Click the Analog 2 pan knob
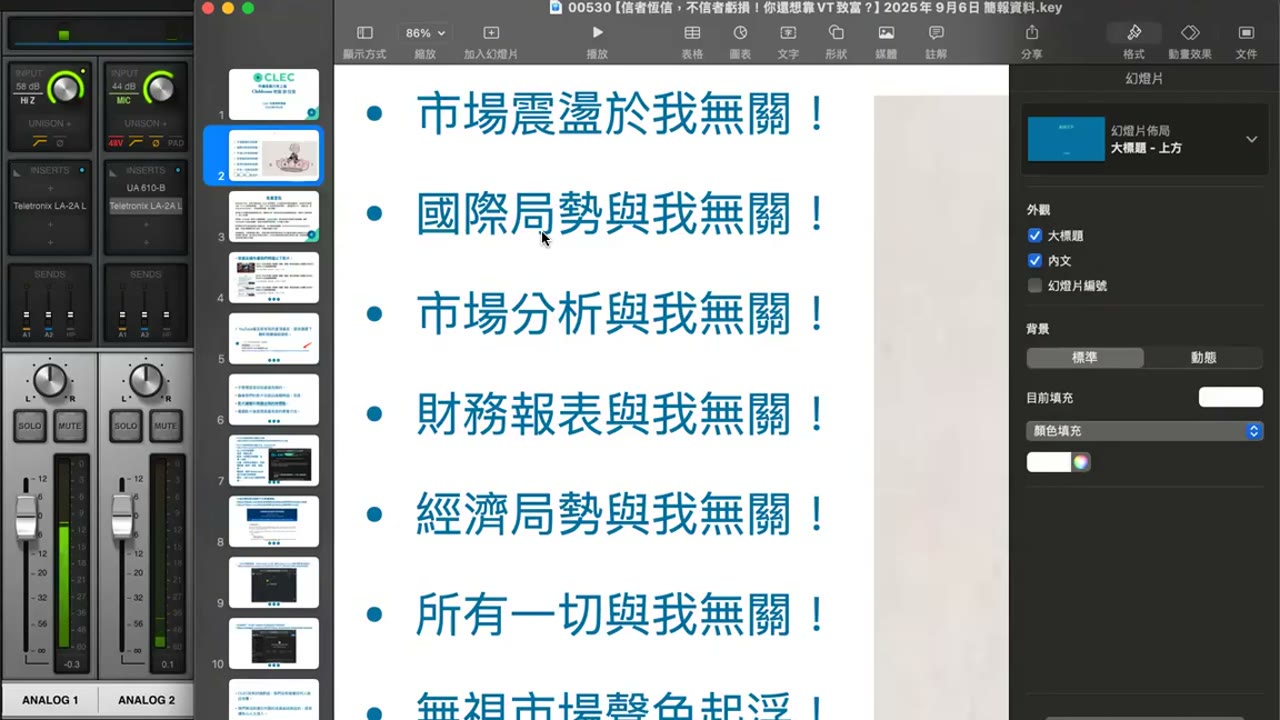This screenshot has height=720, width=1280. tap(146, 380)
